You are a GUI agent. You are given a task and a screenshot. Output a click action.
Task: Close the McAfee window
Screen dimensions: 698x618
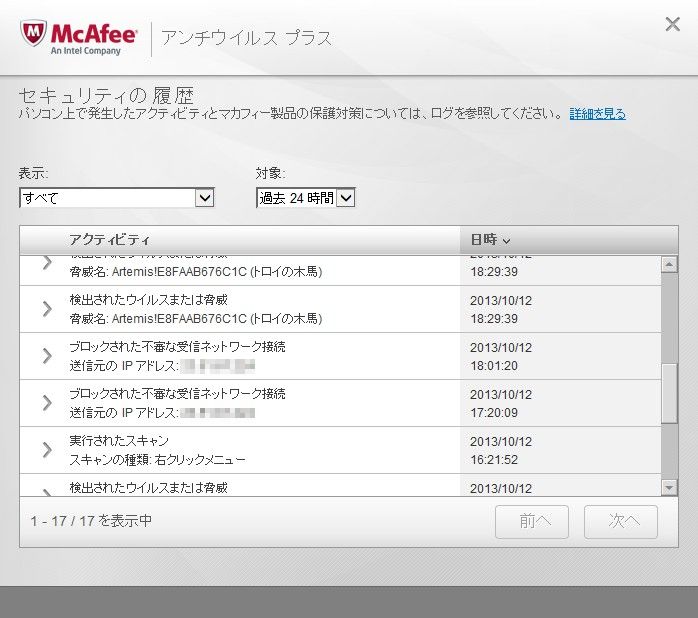(672, 24)
